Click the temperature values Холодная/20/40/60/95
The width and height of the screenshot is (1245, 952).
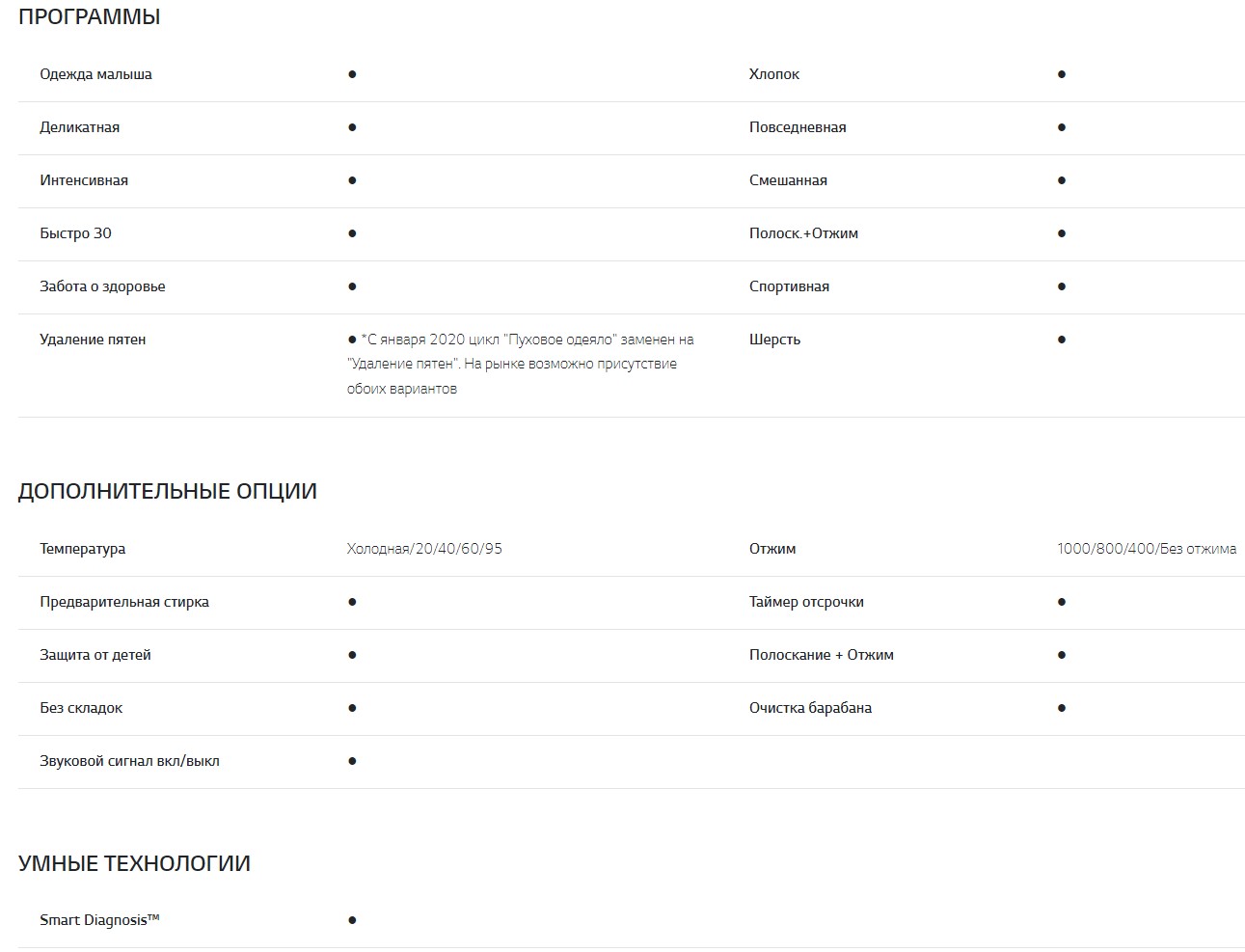click(x=424, y=549)
